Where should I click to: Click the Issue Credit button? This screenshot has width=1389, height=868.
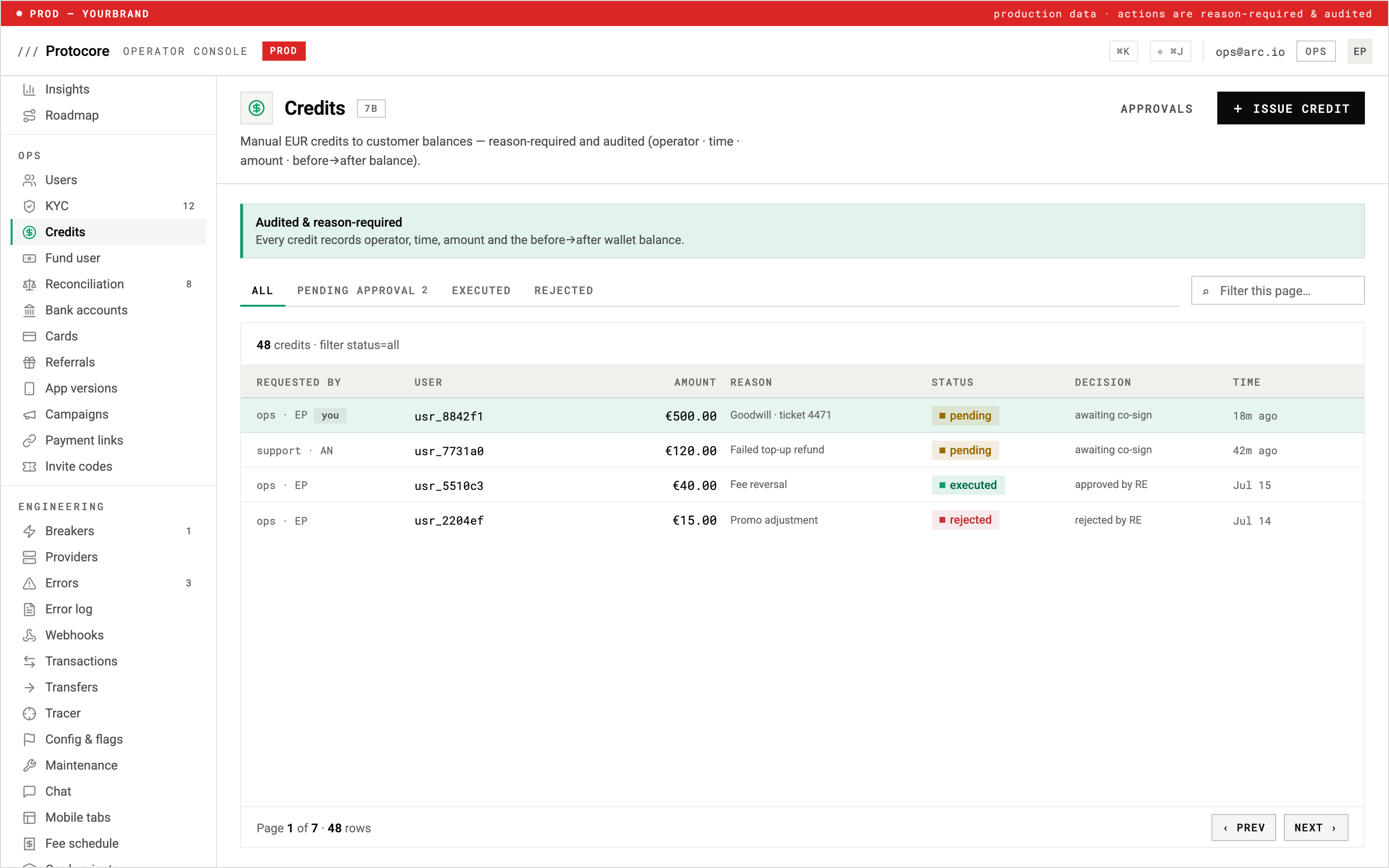[1291, 108]
